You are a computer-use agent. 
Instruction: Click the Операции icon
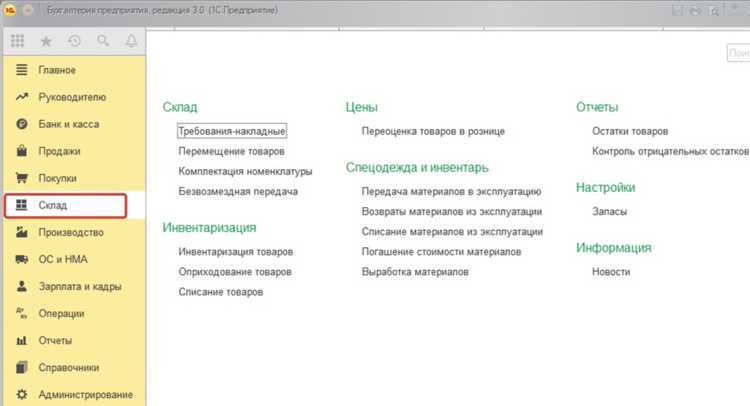[x=22, y=313]
